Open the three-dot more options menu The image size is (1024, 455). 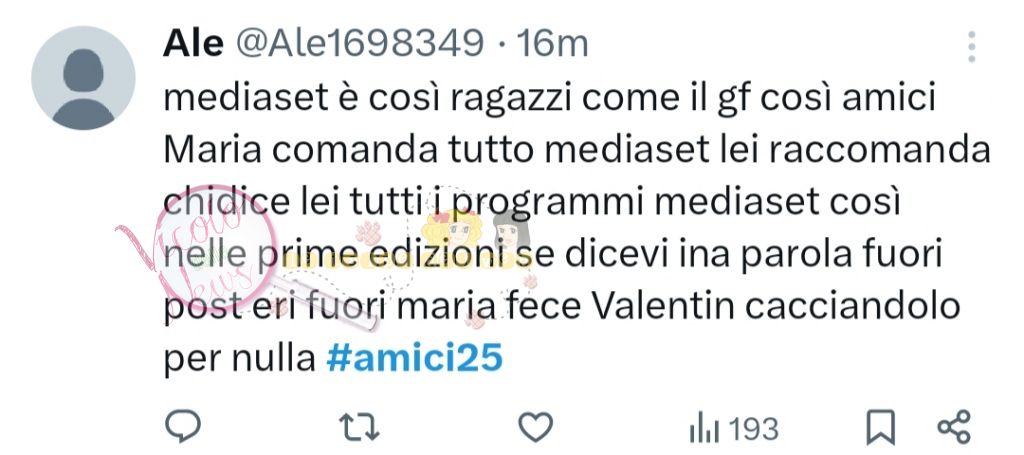(x=972, y=46)
